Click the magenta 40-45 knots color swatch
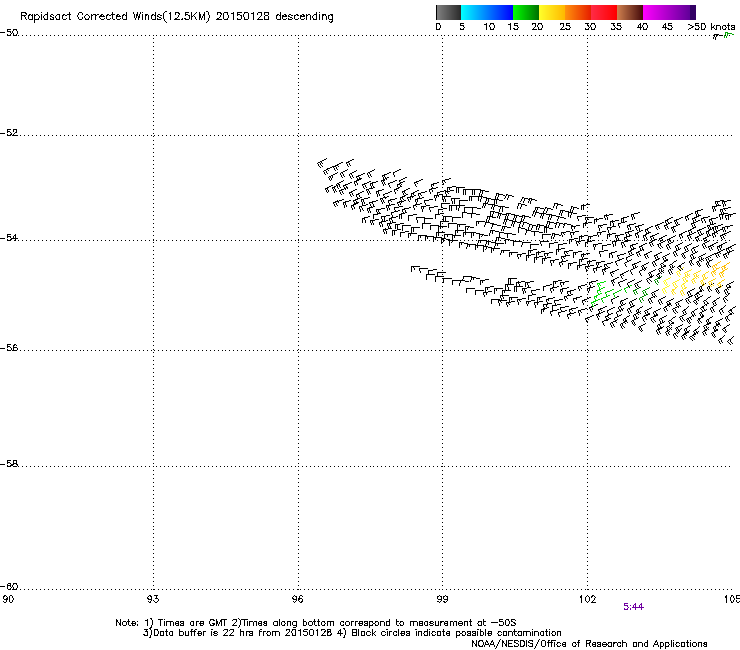The image size is (740, 650). (656, 12)
